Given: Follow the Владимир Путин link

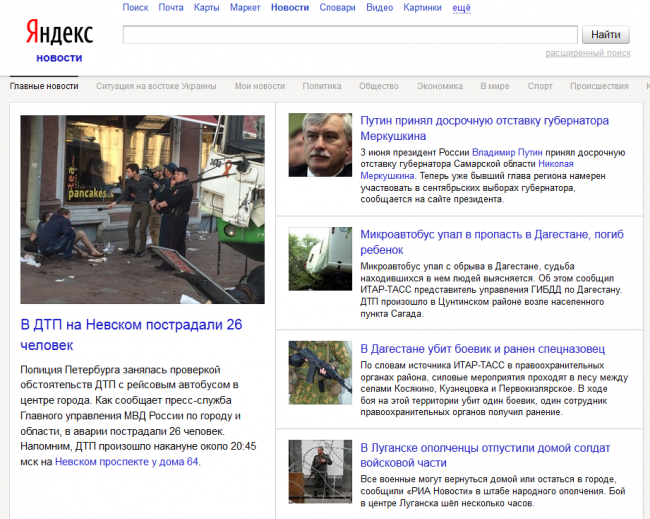Looking at the screenshot, I should pyautogui.click(x=507, y=152).
